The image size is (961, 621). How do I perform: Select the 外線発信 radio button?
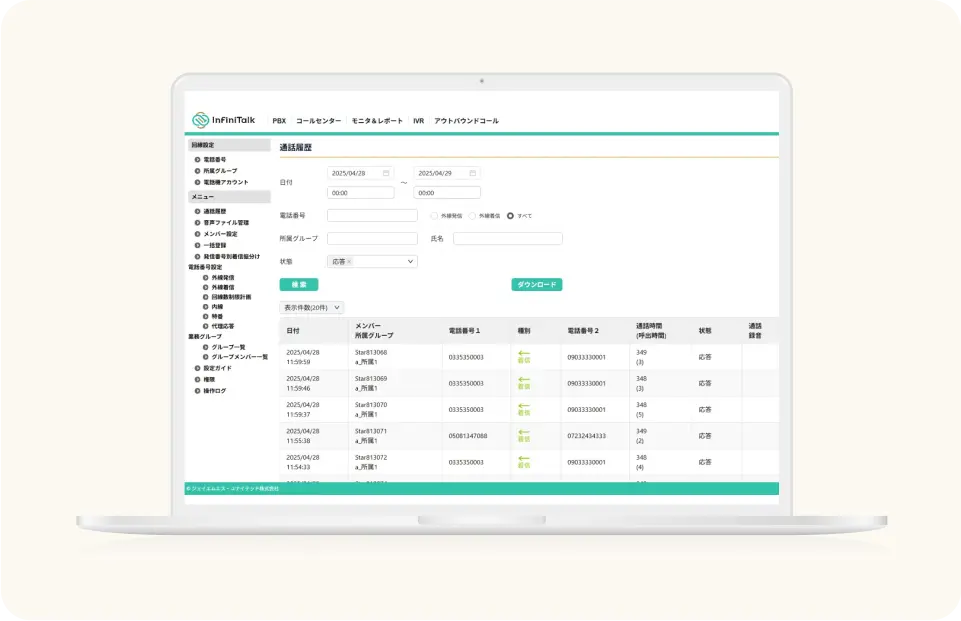[x=434, y=216]
